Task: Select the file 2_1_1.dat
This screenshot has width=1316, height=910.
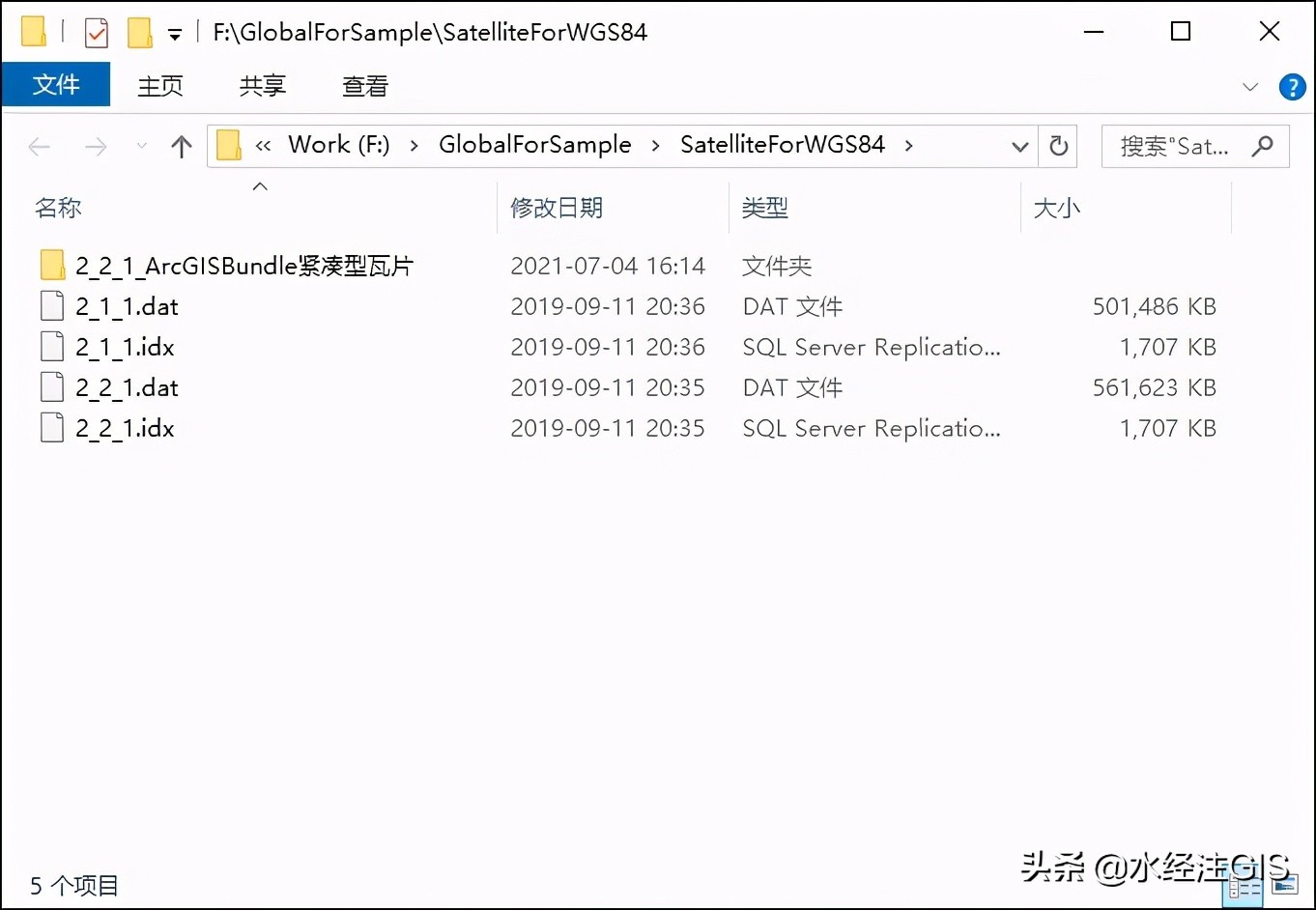Action: 127,306
